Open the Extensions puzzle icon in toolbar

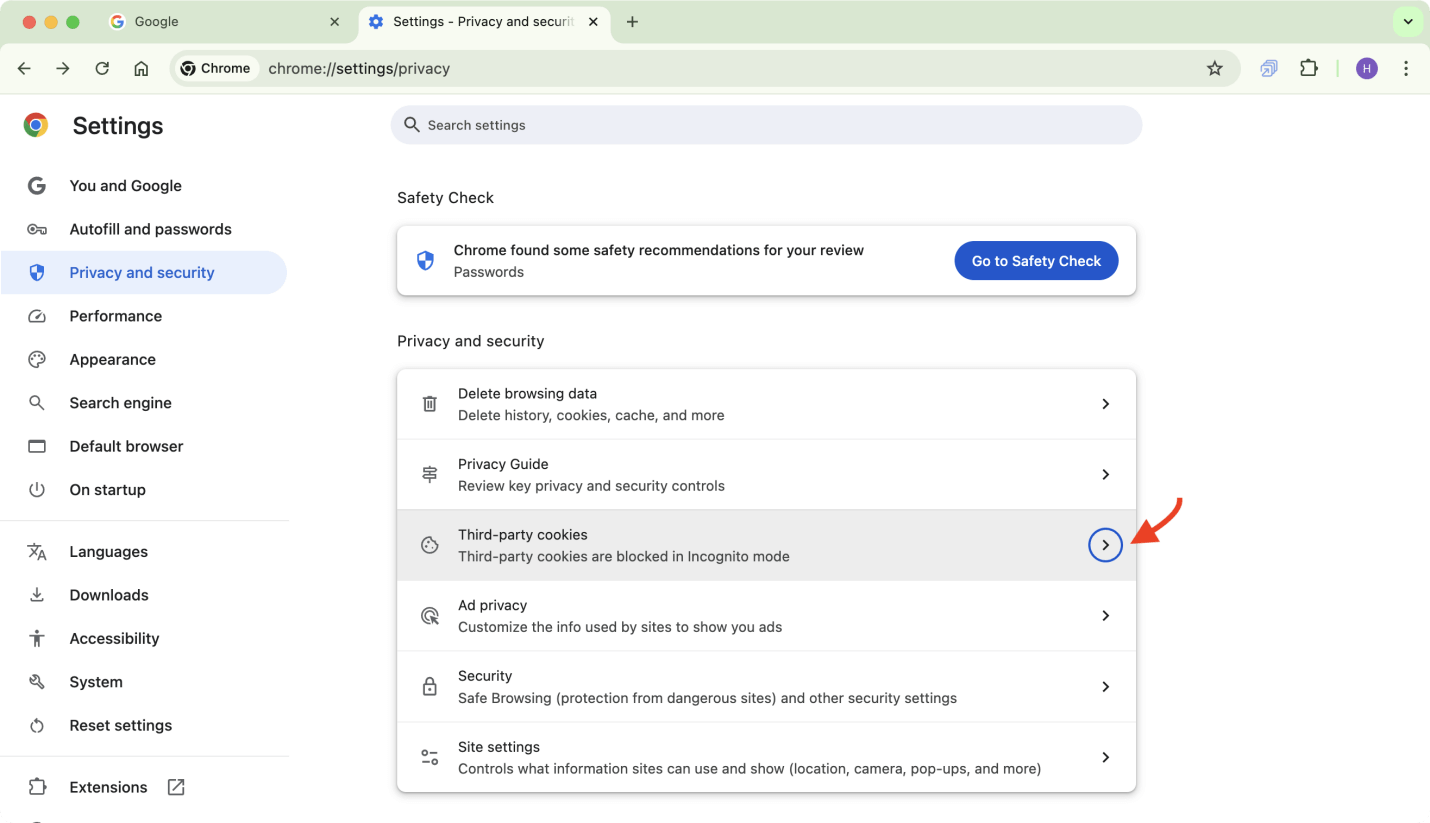click(1308, 69)
